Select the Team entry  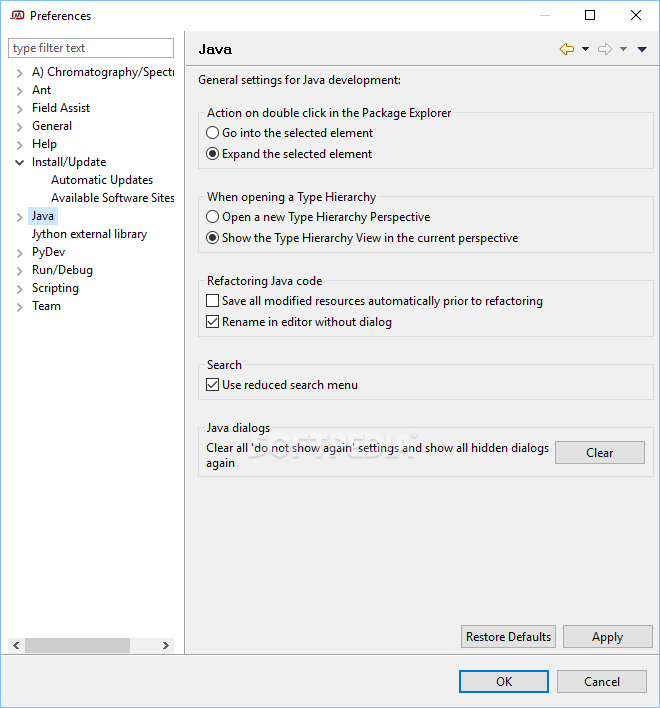pos(46,306)
